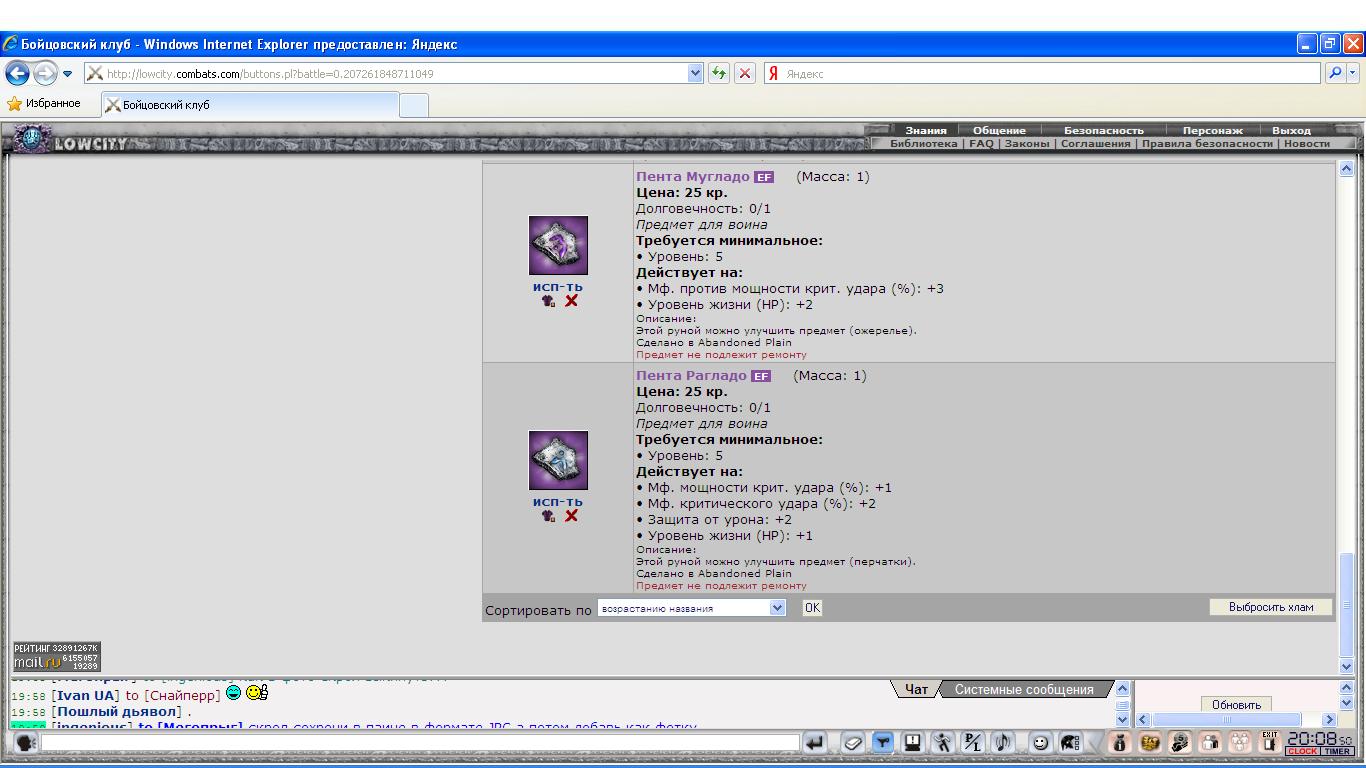Open the sort-by dropdown 'возрастанию названия'
This screenshot has height=768, width=1366.
pyautogui.click(x=692, y=607)
